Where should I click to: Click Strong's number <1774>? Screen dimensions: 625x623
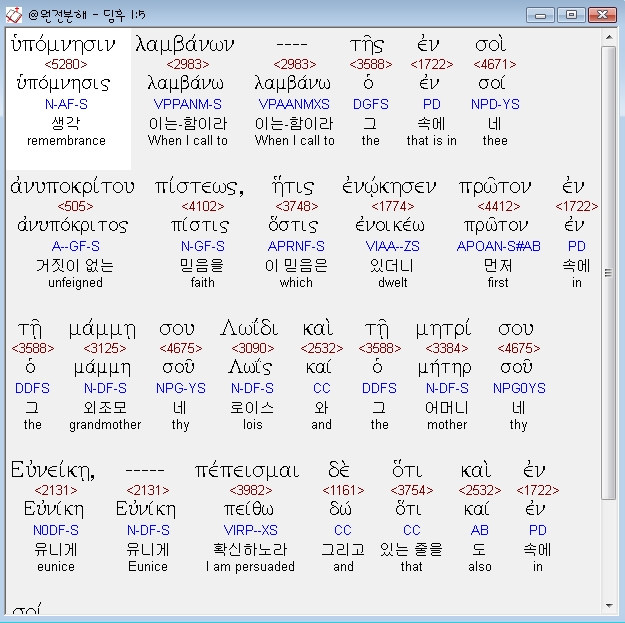(393, 206)
